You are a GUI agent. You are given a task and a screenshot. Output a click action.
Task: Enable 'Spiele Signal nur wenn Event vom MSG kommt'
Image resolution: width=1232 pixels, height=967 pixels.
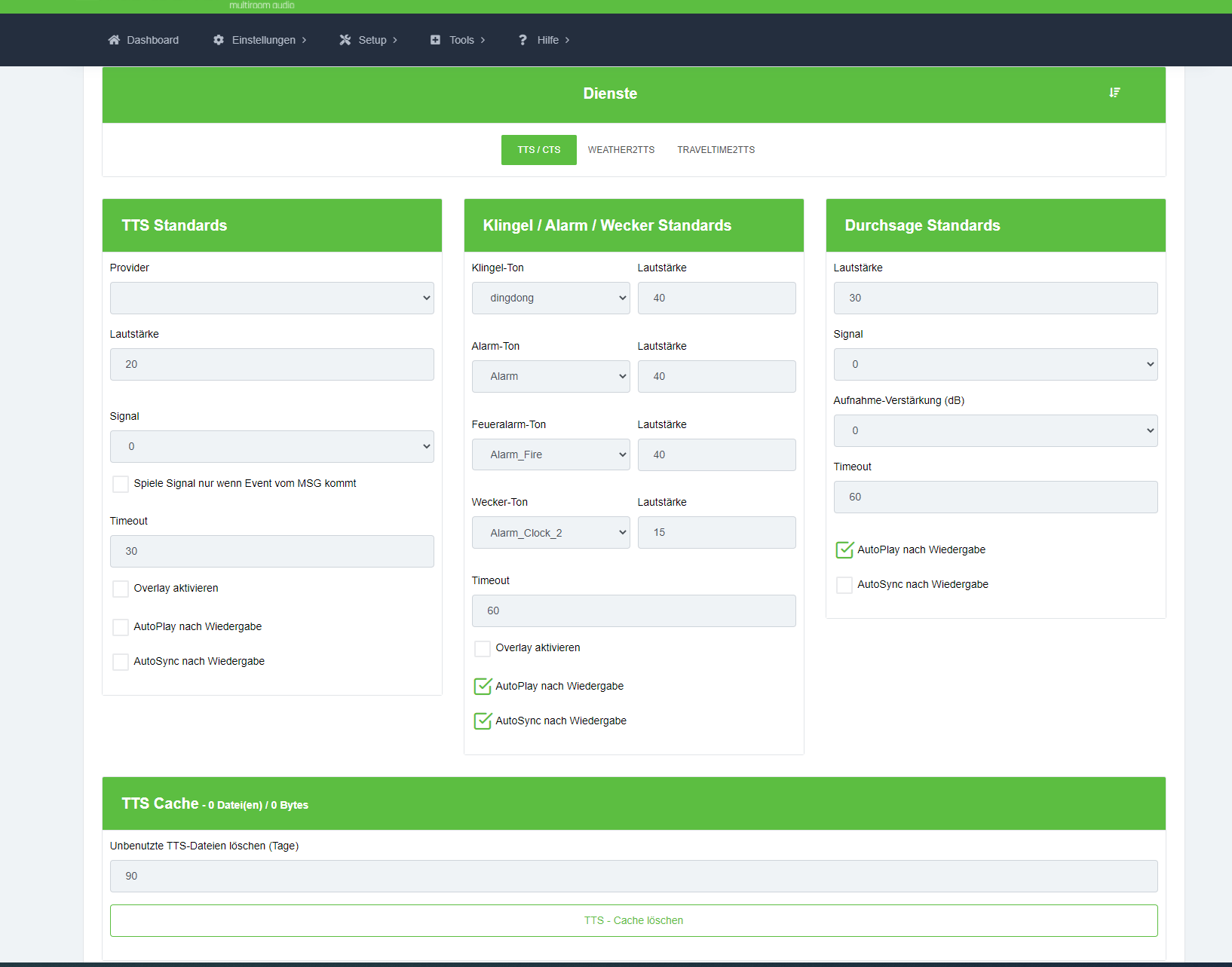[121, 484]
